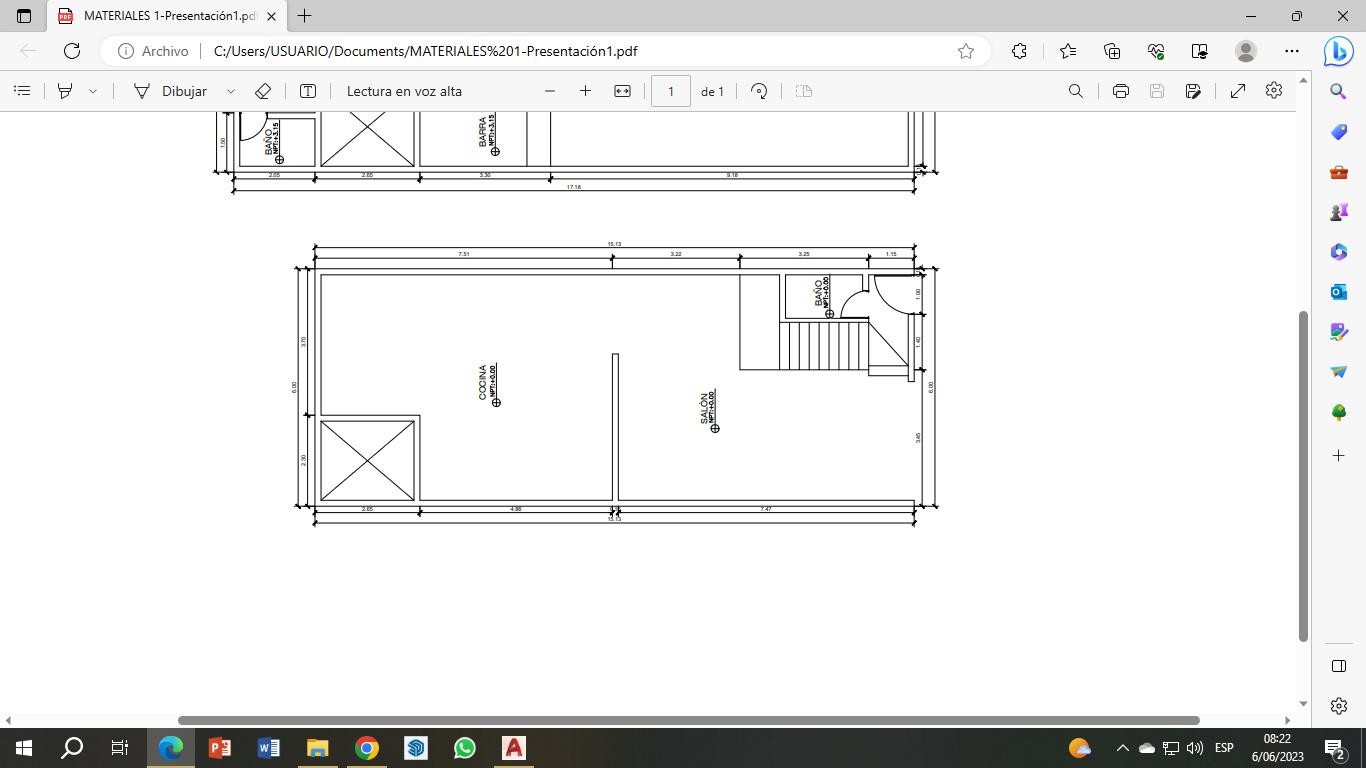The image size is (1366, 768).
Task: Zoom out of the PDF
Action: (550, 91)
